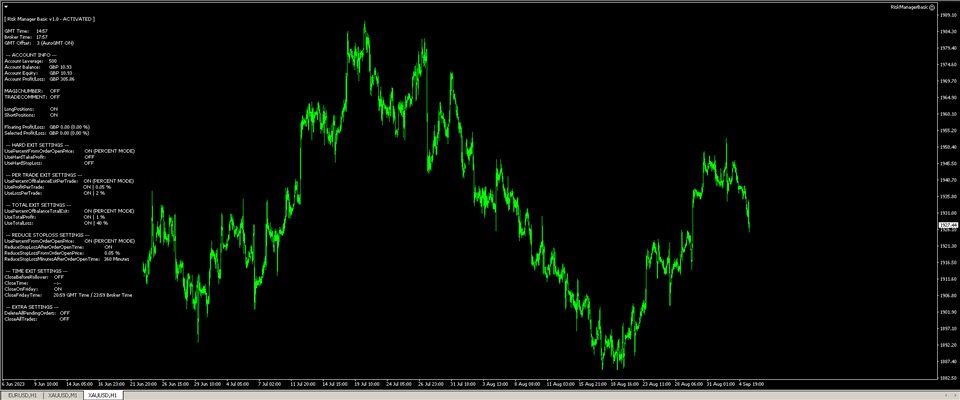Click the LongPositions ON line
This screenshot has height=400, width=960.
tap(31, 109)
